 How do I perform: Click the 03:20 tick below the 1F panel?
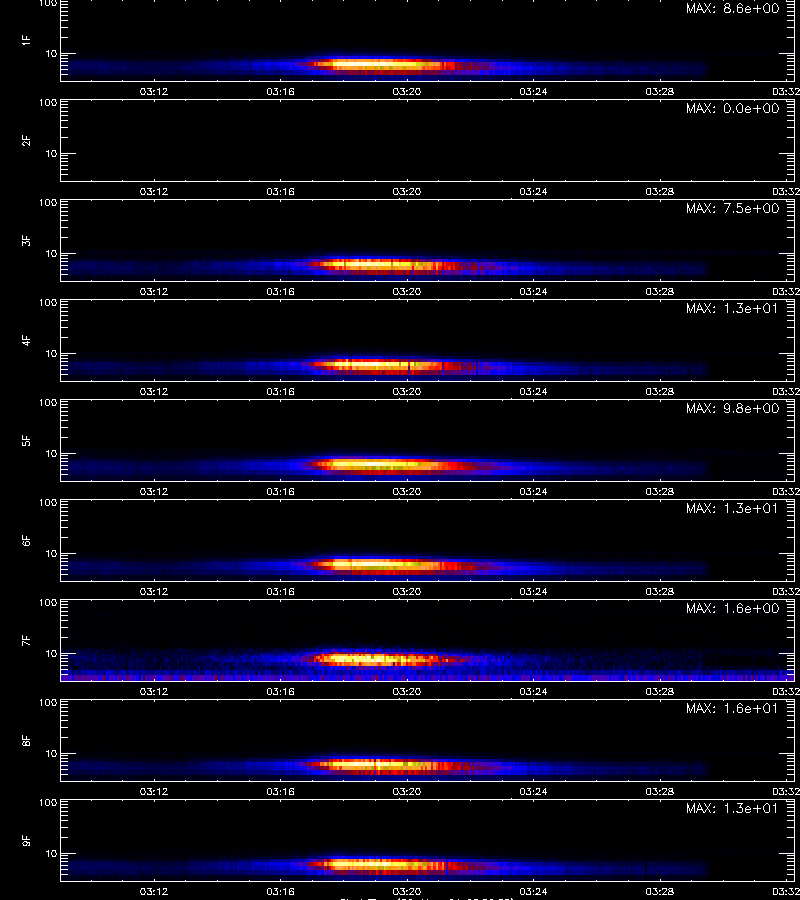[x=407, y=91]
